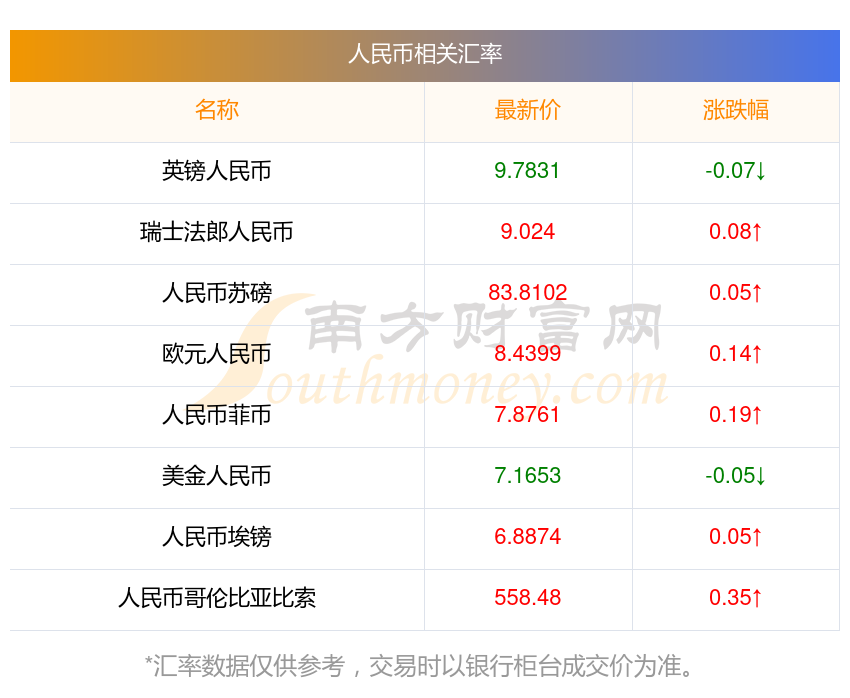The image size is (850, 698).
Task: Click the price 83.8102
Action: (527, 293)
